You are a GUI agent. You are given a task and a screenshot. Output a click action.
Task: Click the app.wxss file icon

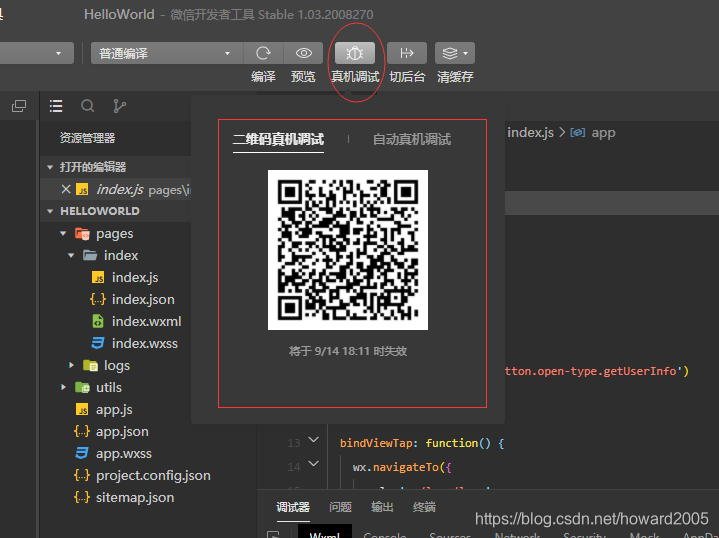click(82, 453)
